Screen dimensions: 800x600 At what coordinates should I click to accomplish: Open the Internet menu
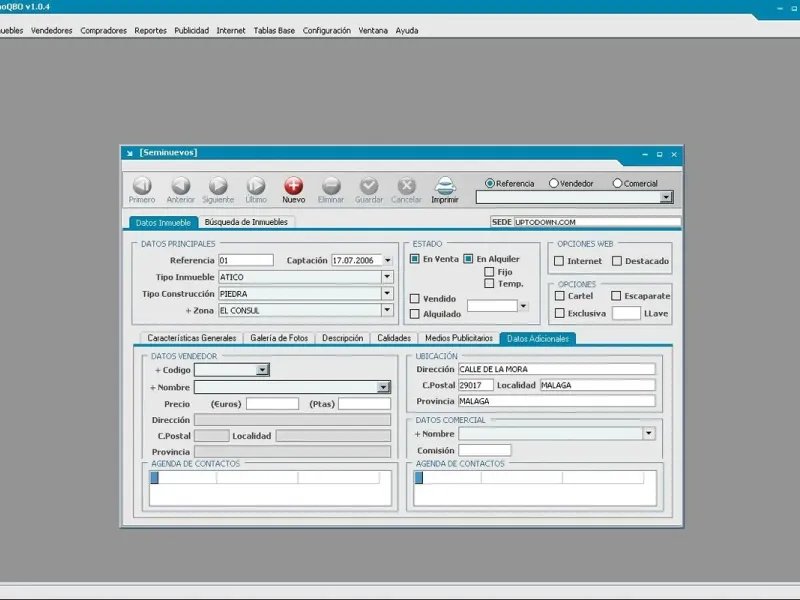(231, 31)
